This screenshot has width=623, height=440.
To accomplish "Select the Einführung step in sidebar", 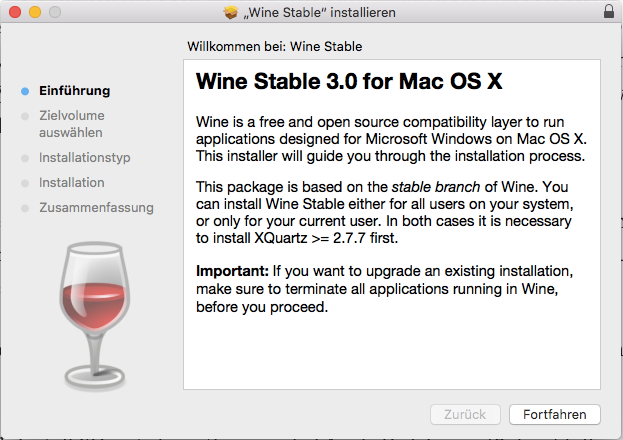I will coord(74,91).
